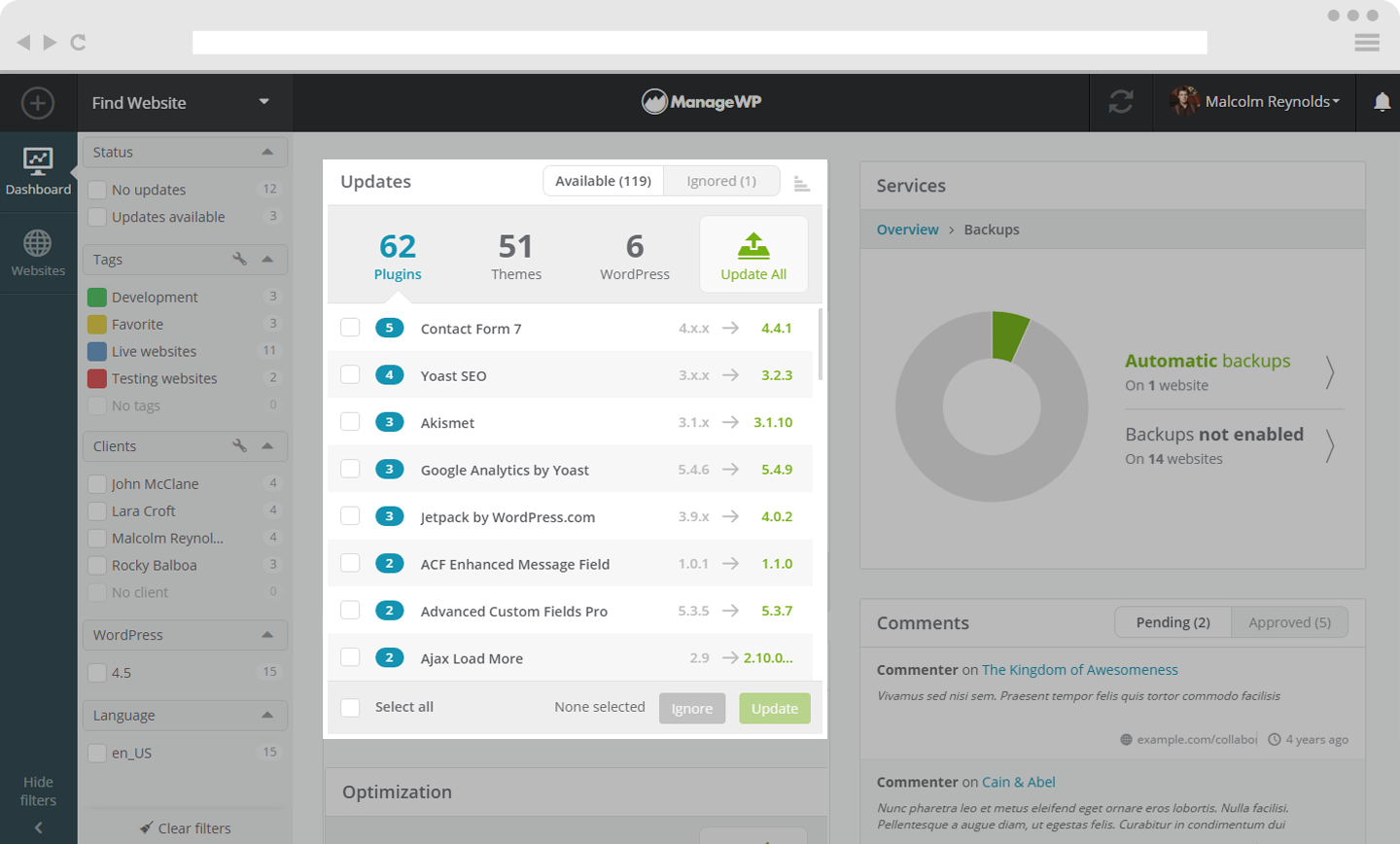The width and height of the screenshot is (1400, 844).
Task: Click the sync refresh icon in header
Action: pyautogui.click(x=1121, y=101)
